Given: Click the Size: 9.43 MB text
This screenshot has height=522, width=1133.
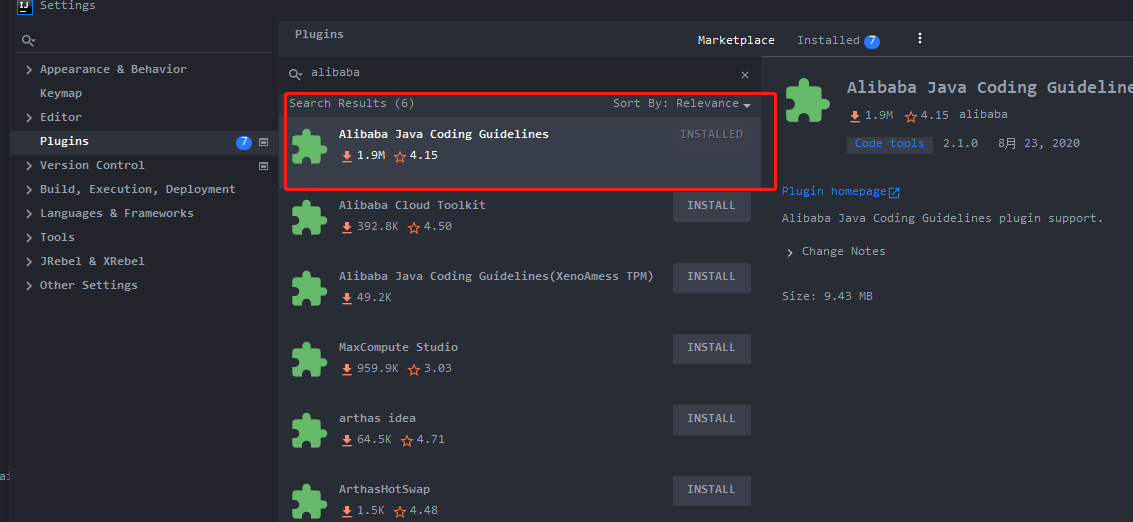Looking at the screenshot, I should (x=827, y=296).
